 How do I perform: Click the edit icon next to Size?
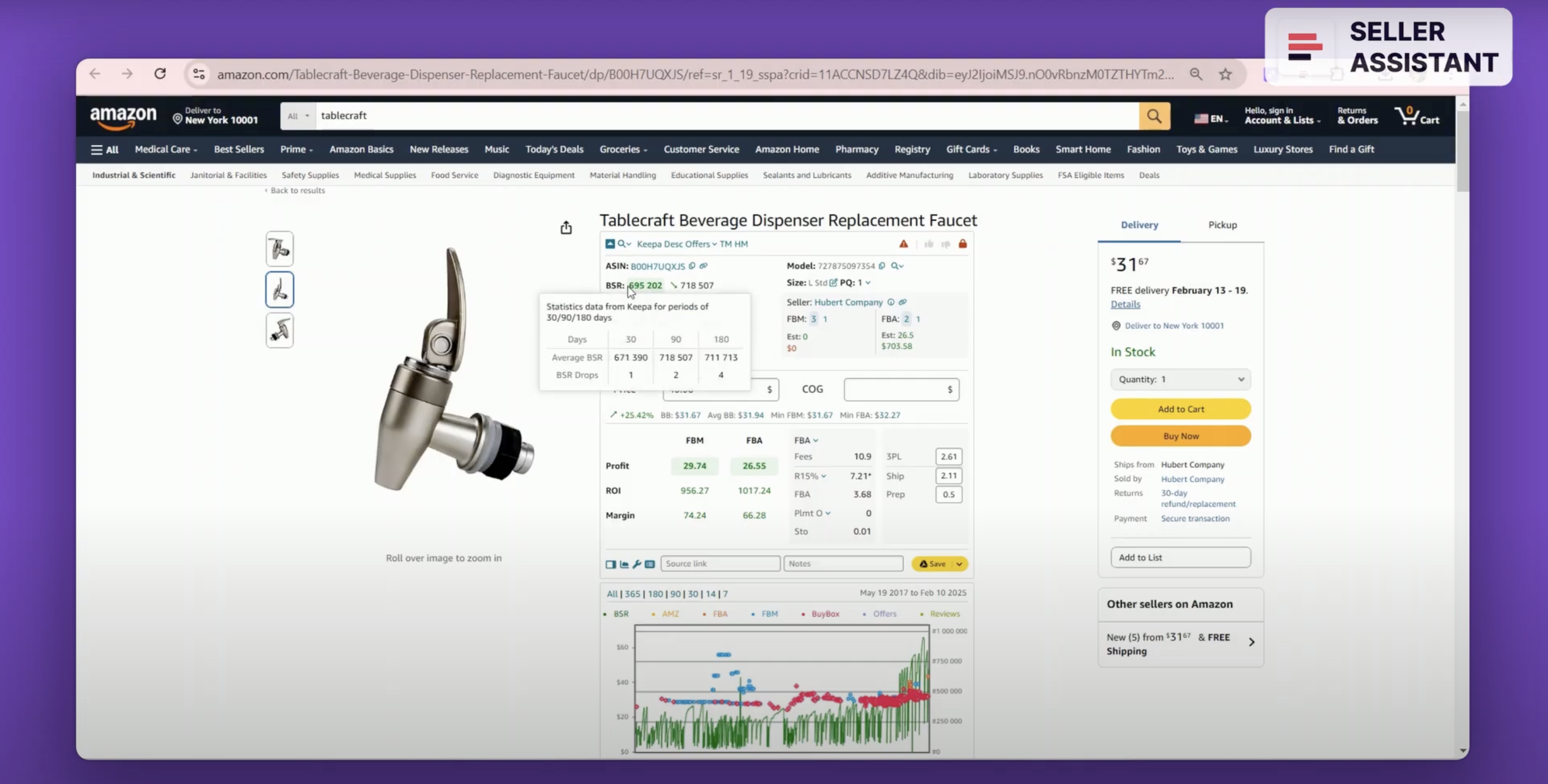[833, 282]
